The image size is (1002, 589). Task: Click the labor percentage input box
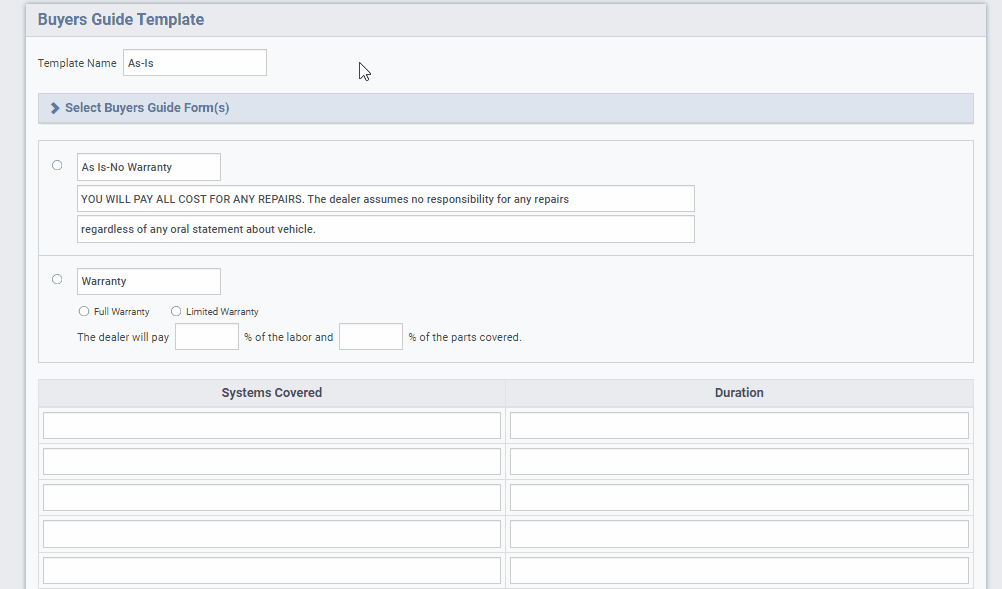coord(206,336)
